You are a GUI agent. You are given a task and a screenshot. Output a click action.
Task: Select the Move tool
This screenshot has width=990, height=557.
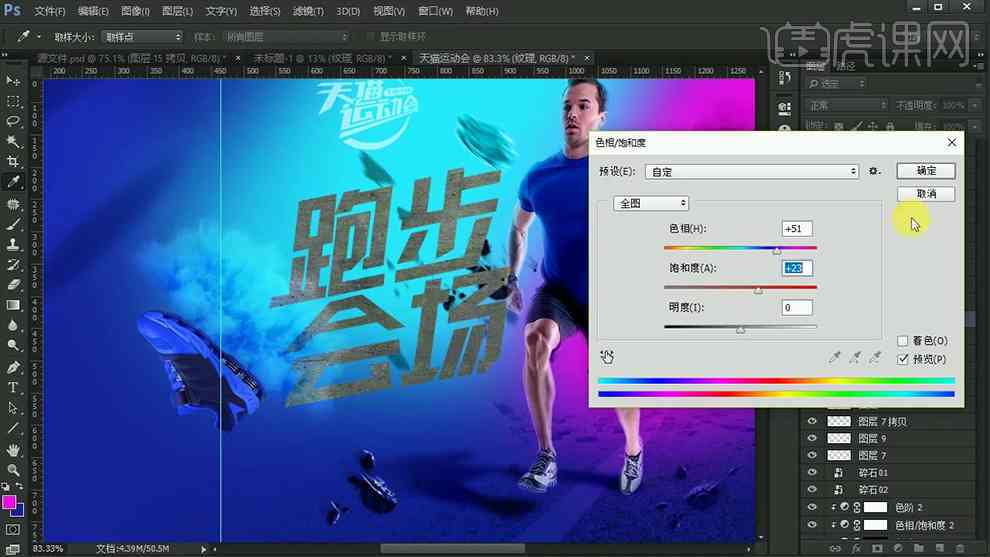(13, 81)
